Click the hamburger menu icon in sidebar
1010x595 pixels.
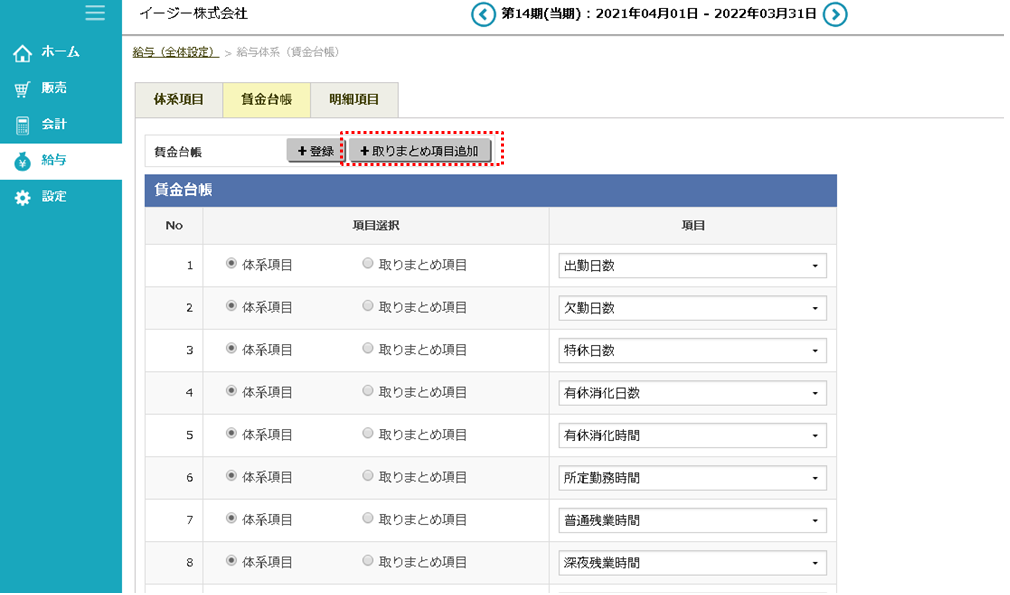95,13
